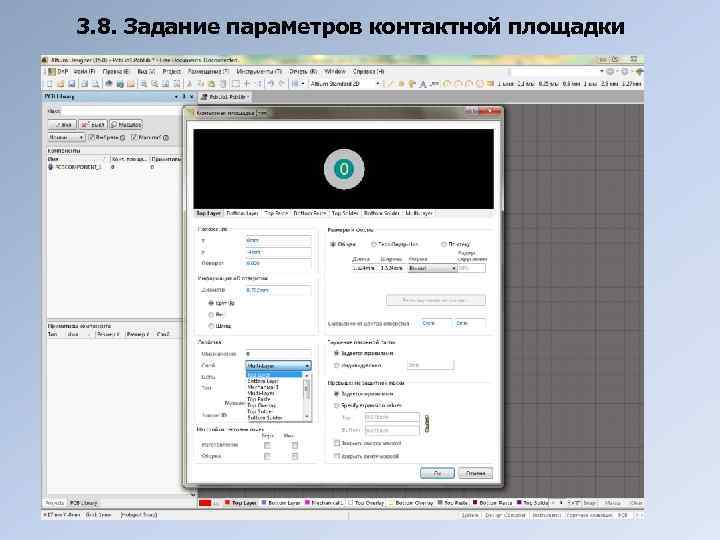This screenshot has width=720, height=540.
Task: Choose Bottom Solder in the layer dropdown list
Action: (x=274, y=418)
